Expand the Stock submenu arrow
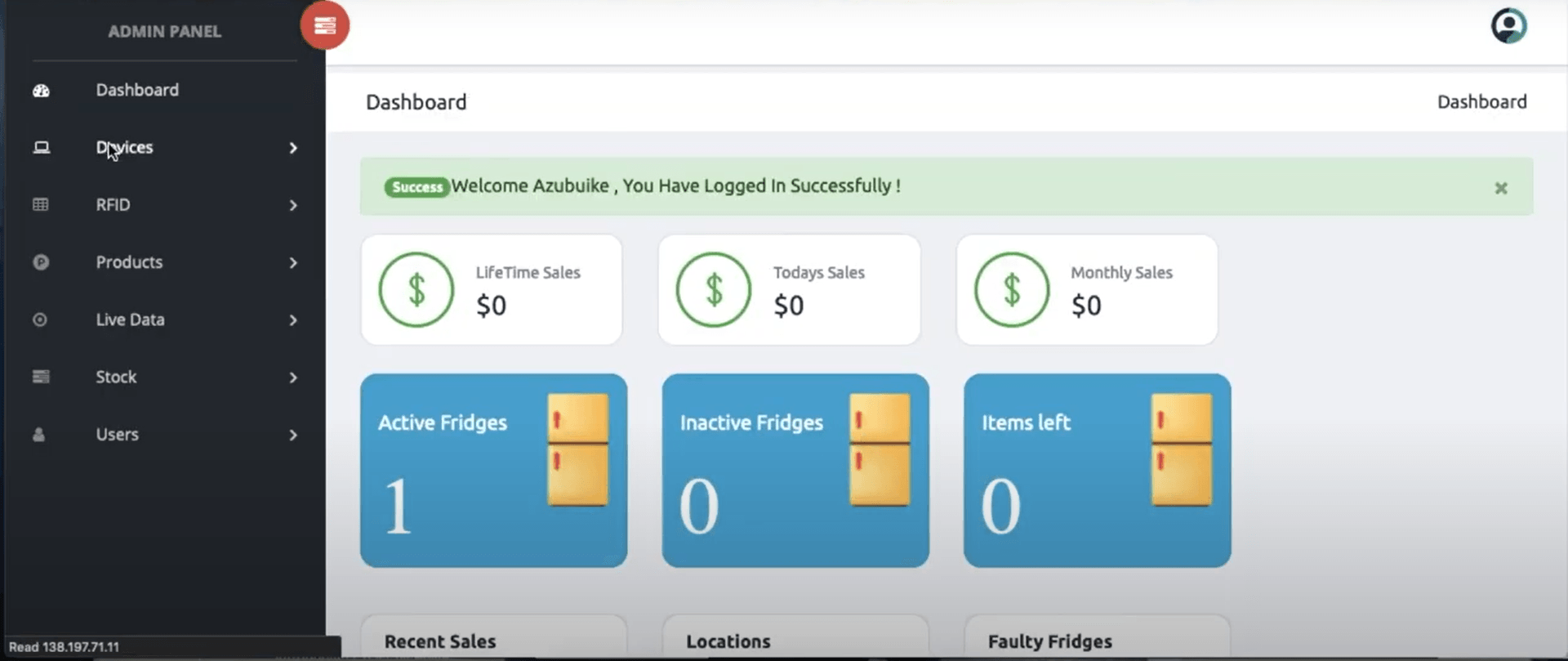The width and height of the screenshot is (1568, 661). [x=293, y=377]
